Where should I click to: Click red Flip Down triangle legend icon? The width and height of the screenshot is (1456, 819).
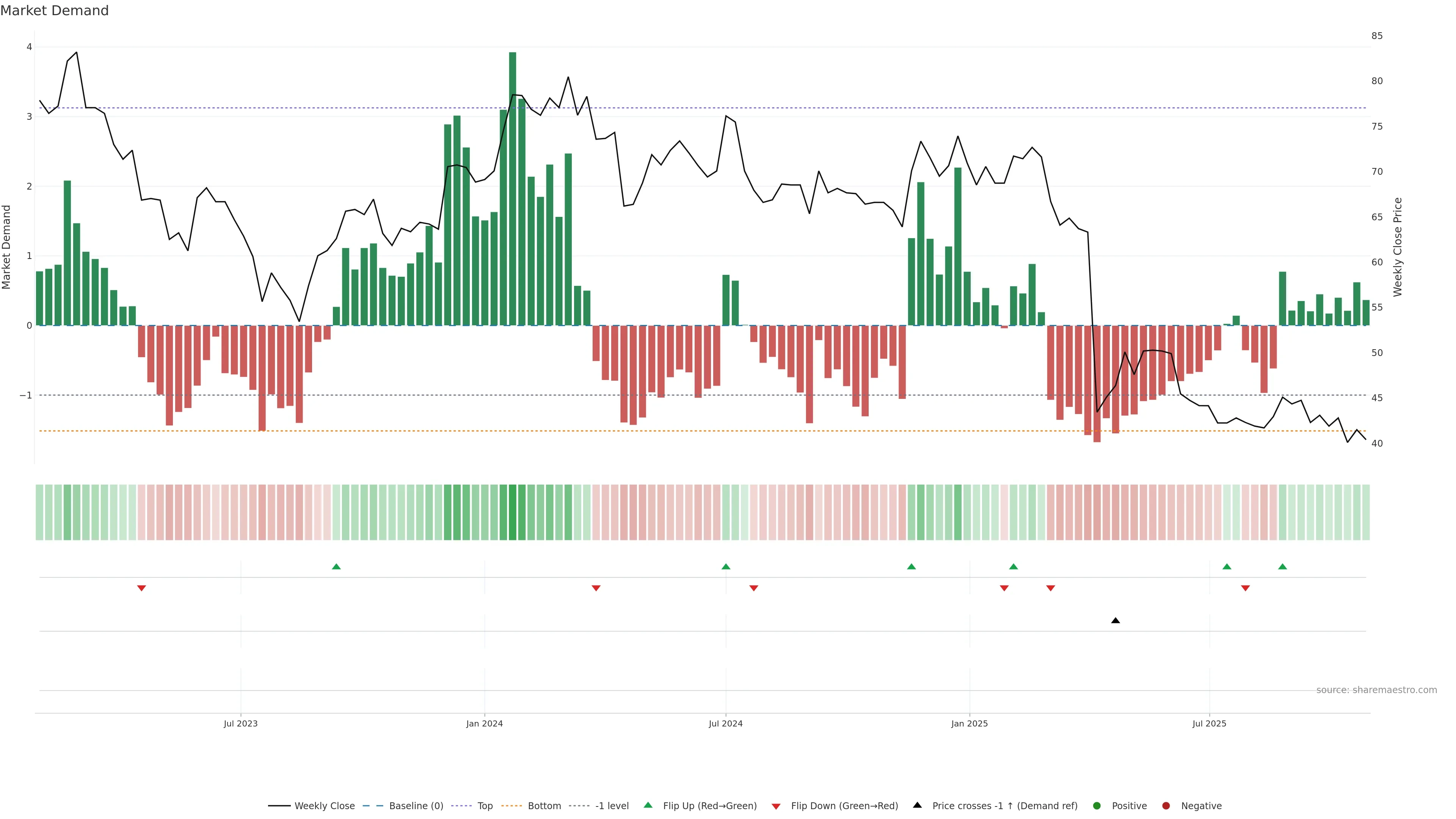click(776, 806)
